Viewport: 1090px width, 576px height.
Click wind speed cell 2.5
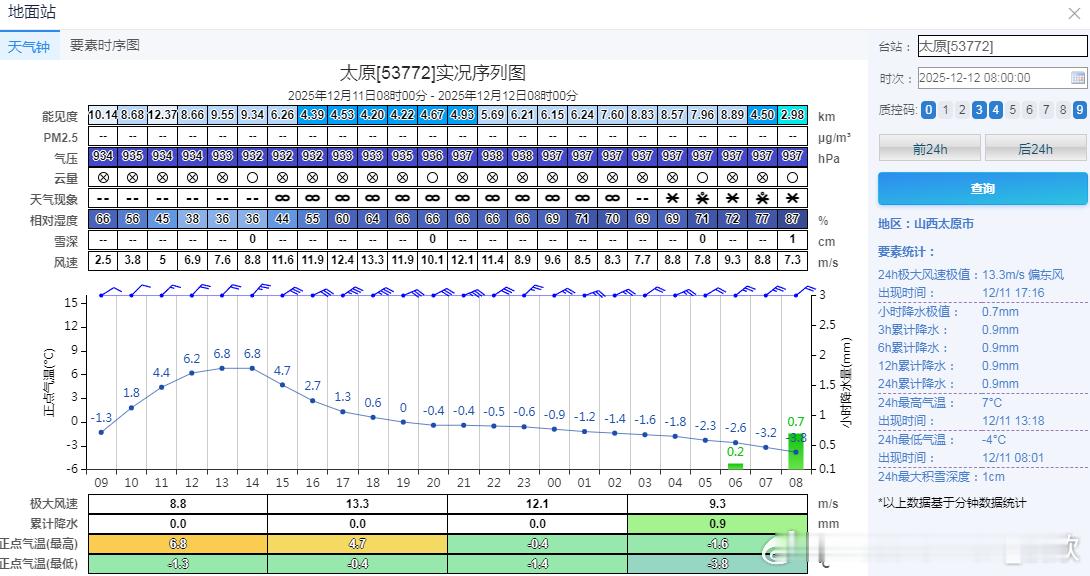[103, 260]
